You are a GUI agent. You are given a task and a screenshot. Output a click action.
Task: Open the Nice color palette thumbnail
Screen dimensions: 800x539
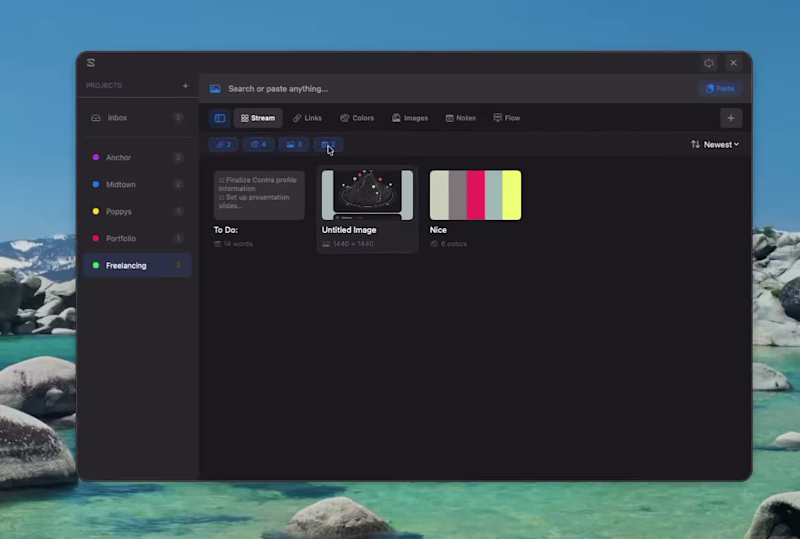pos(476,195)
